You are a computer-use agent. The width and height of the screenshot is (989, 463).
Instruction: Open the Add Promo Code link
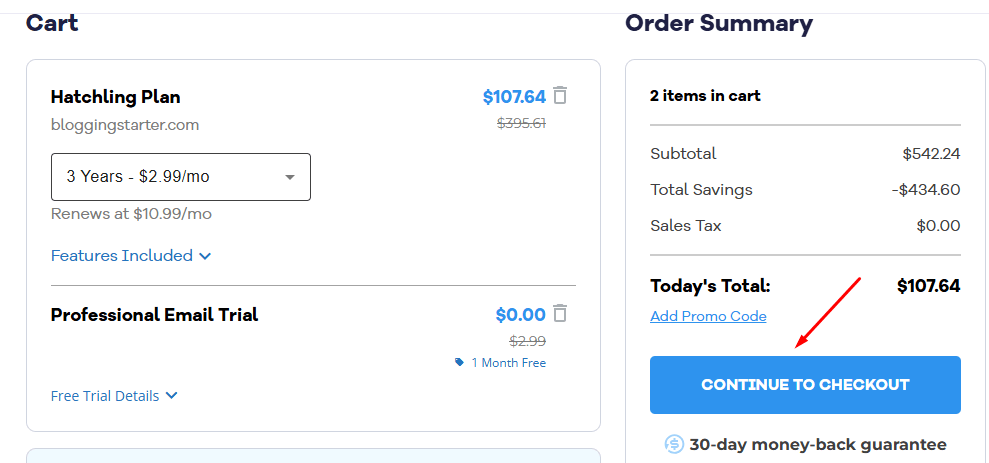708,316
